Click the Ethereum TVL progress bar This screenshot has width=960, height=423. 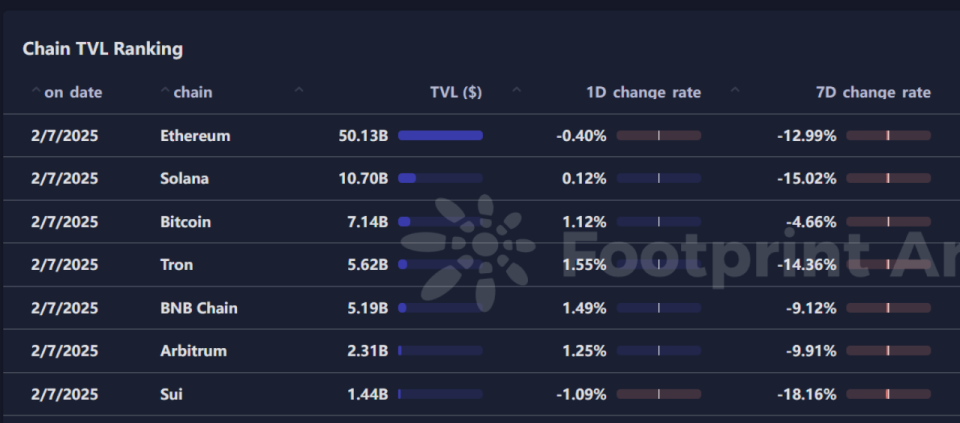tap(440, 135)
